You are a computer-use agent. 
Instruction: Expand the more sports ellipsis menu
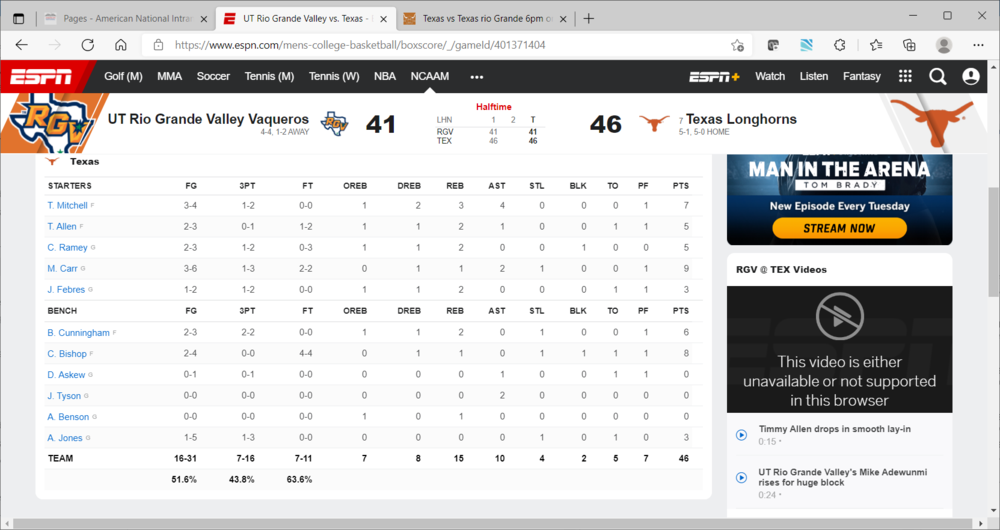pyautogui.click(x=477, y=76)
